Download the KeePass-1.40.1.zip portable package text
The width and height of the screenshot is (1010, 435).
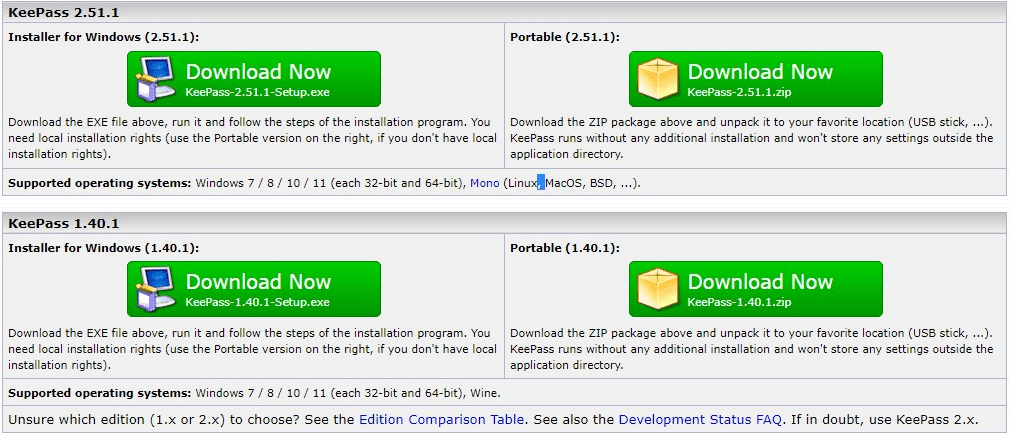pyautogui.click(x=739, y=302)
